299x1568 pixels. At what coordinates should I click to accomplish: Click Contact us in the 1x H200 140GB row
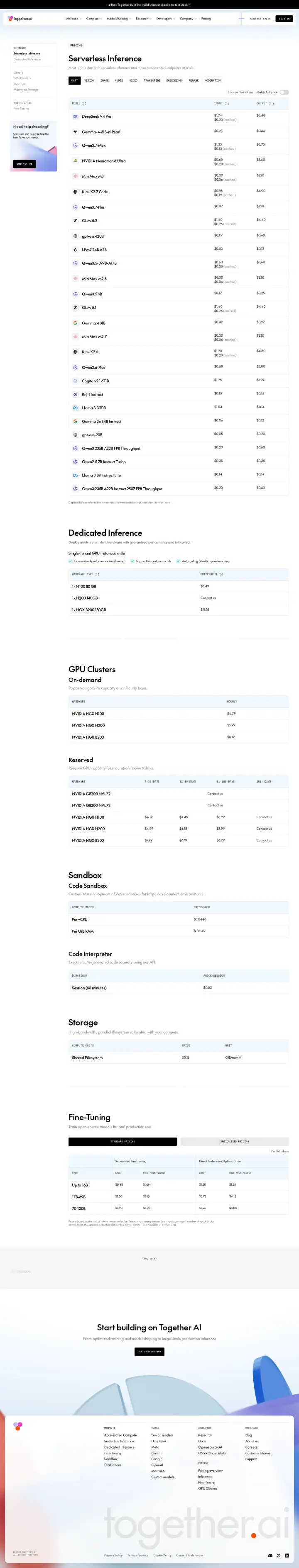pos(208,598)
